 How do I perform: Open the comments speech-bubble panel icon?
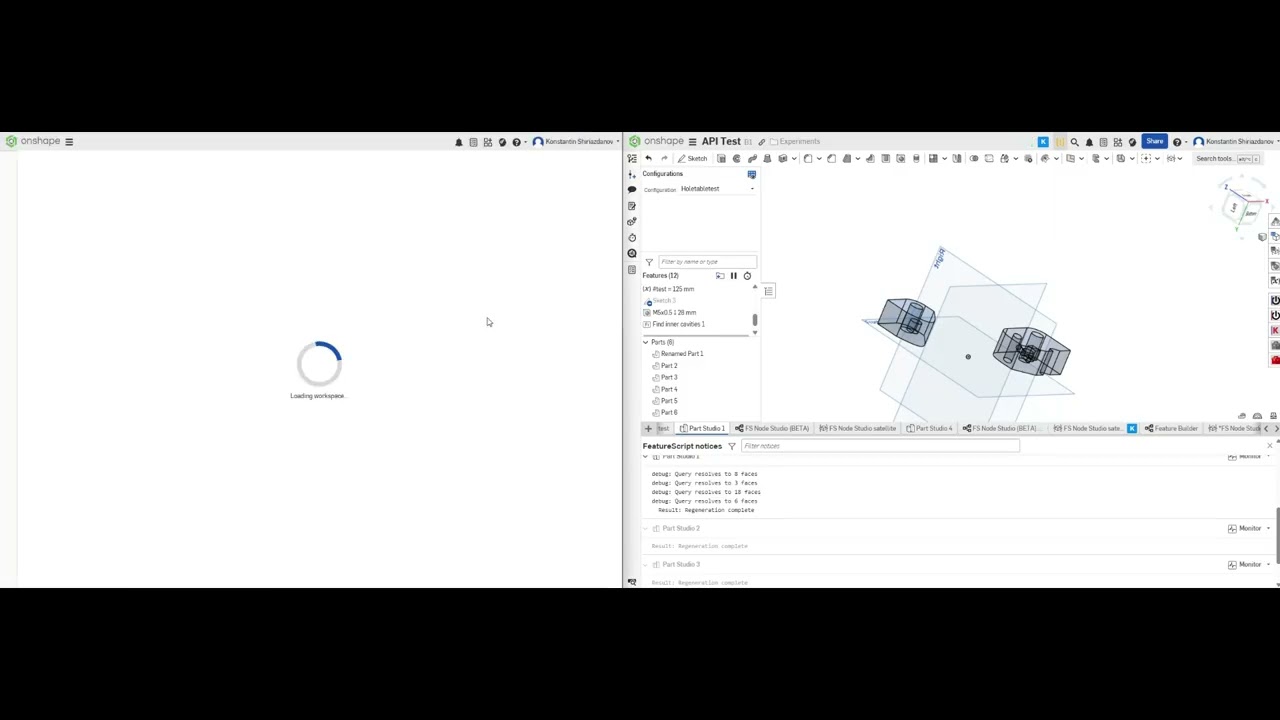click(x=632, y=190)
